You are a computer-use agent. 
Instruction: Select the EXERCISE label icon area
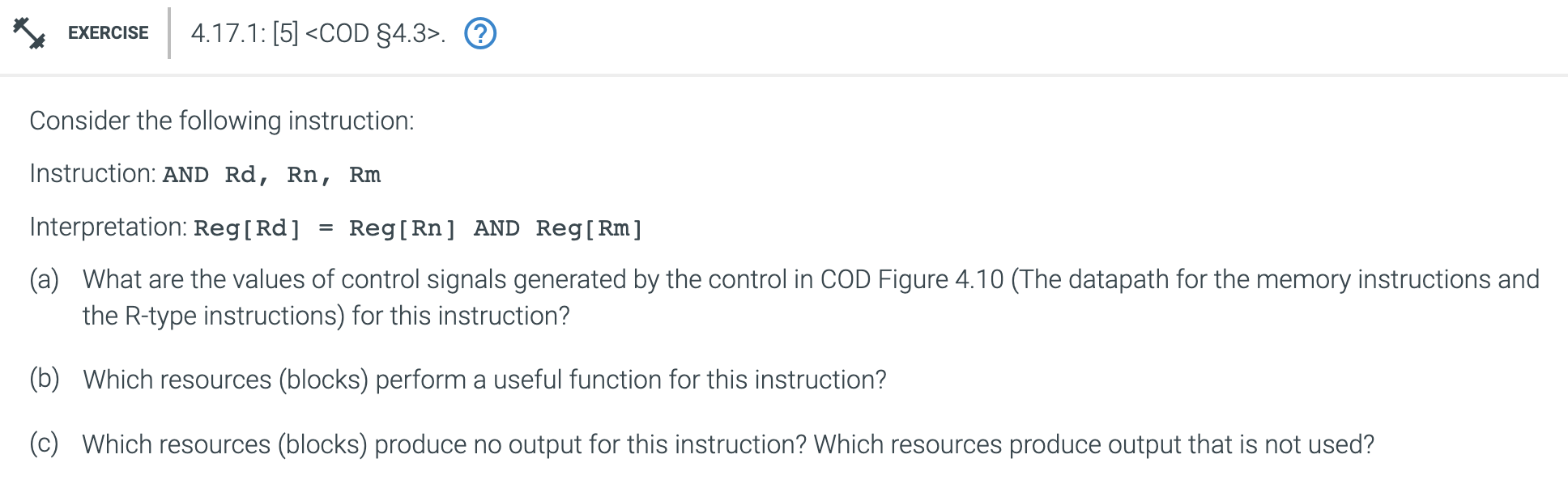point(106,33)
